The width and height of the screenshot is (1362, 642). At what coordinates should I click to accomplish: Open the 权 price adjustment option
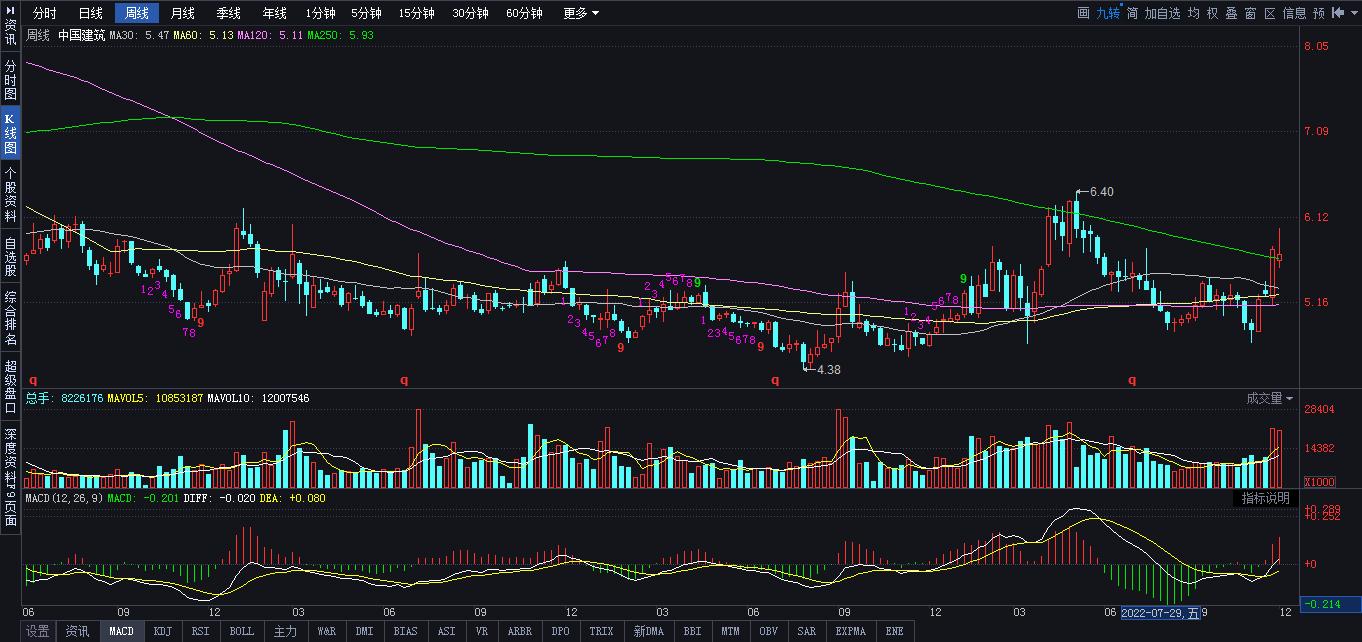pyautogui.click(x=1212, y=13)
